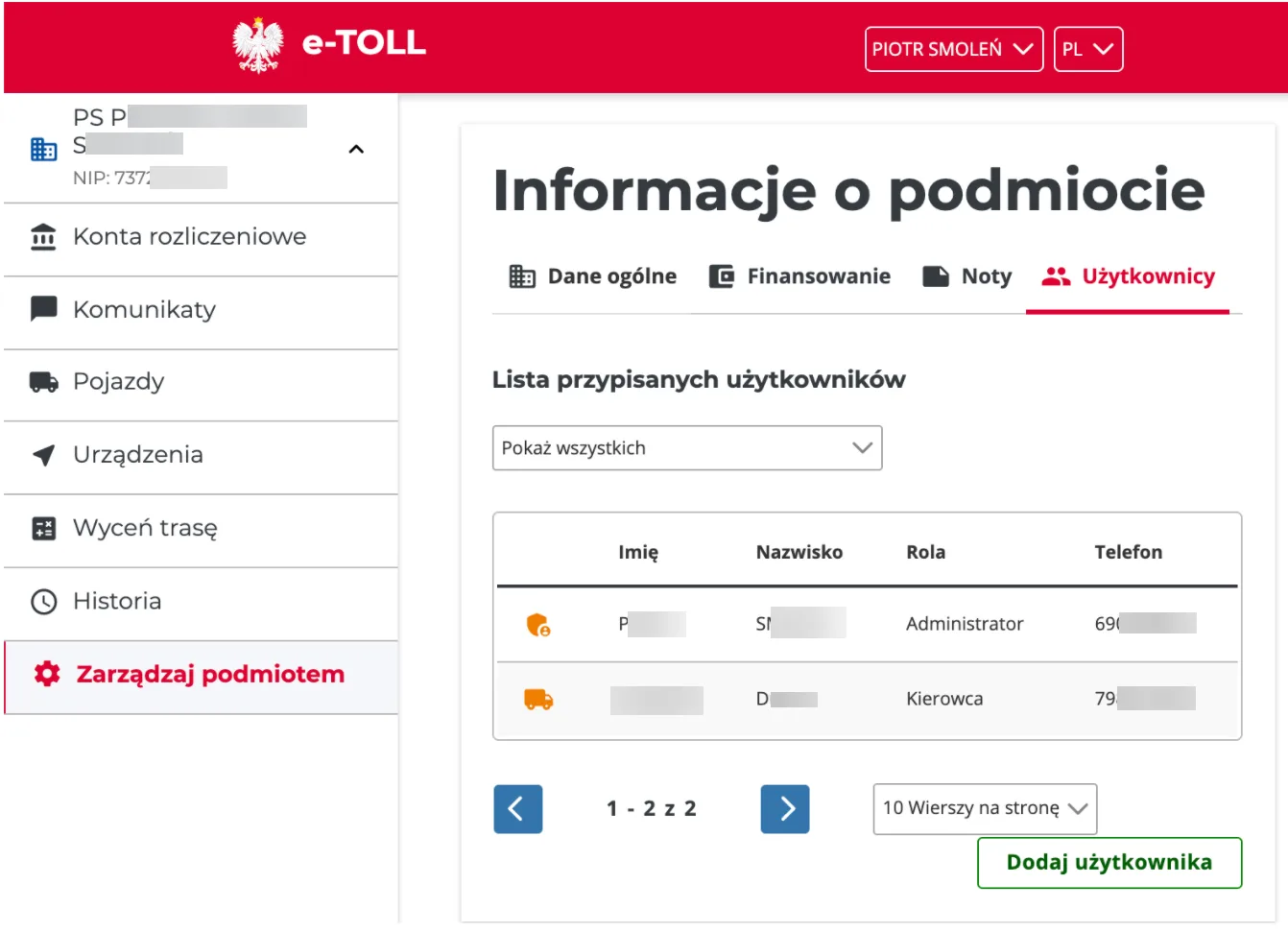Image resolution: width=1288 pixels, height=932 pixels.
Task: Click the orange Administrator shield icon
Action: [x=538, y=625]
